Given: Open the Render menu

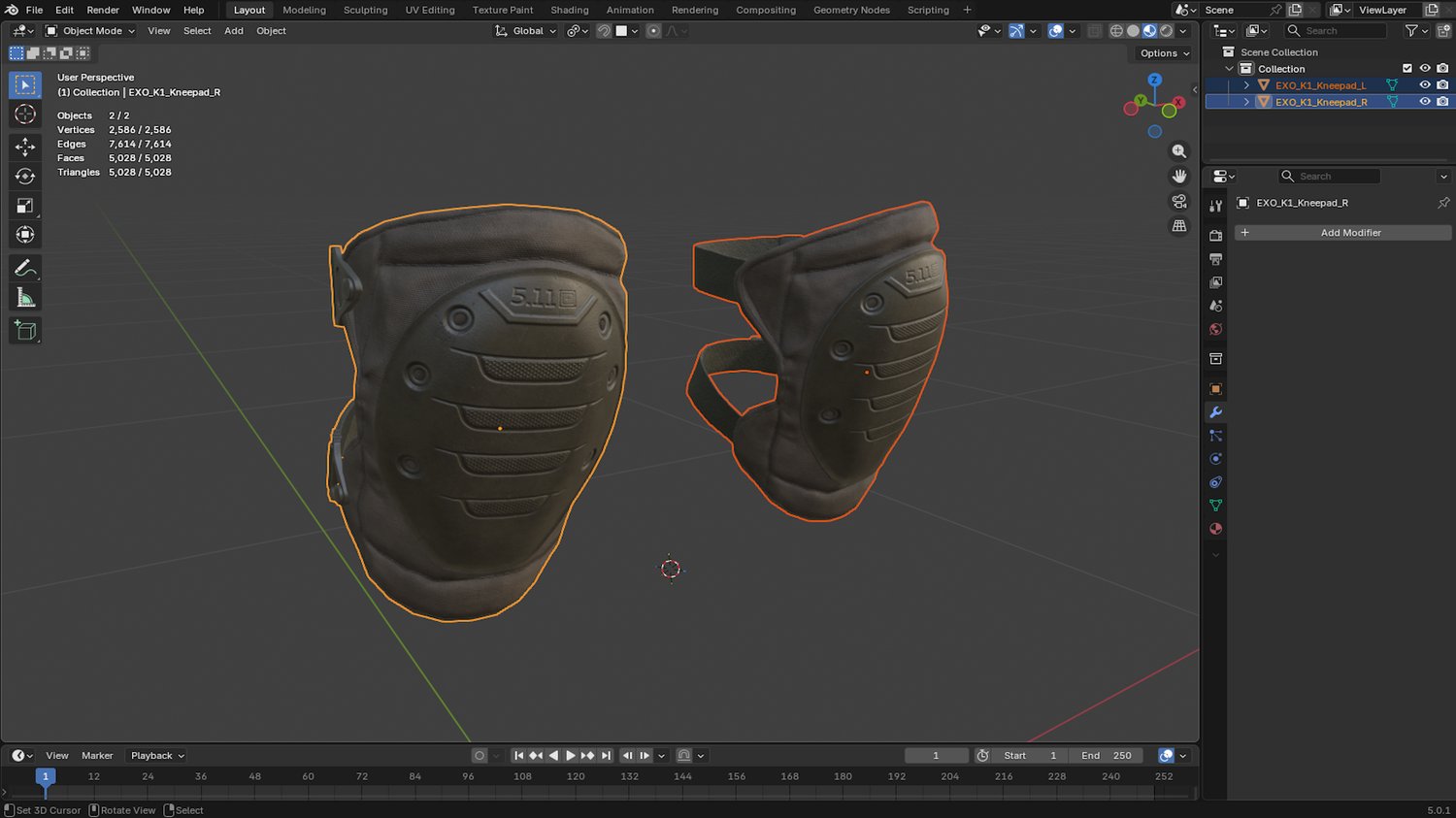Looking at the screenshot, I should click(103, 10).
